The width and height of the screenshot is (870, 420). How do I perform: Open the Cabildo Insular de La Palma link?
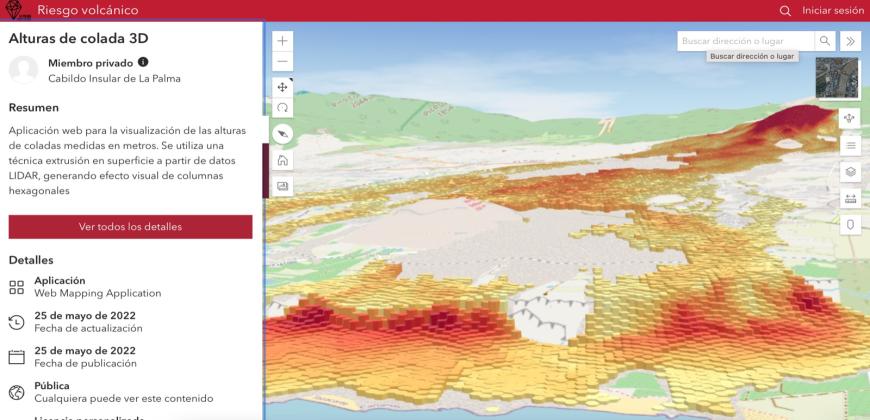(x=114, y=79)
